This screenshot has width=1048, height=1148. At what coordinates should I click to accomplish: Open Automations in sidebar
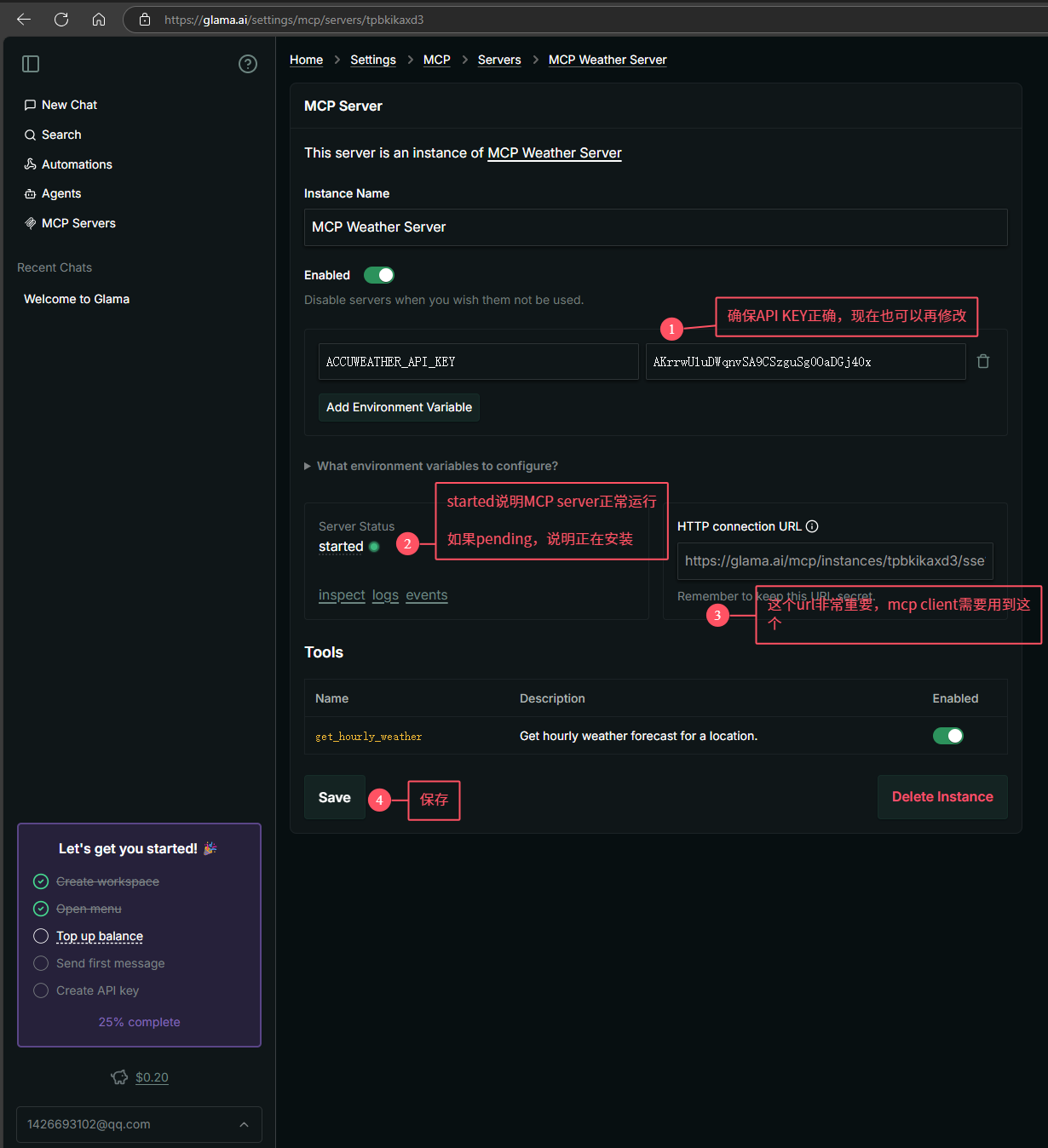click(x=68, y=164)
